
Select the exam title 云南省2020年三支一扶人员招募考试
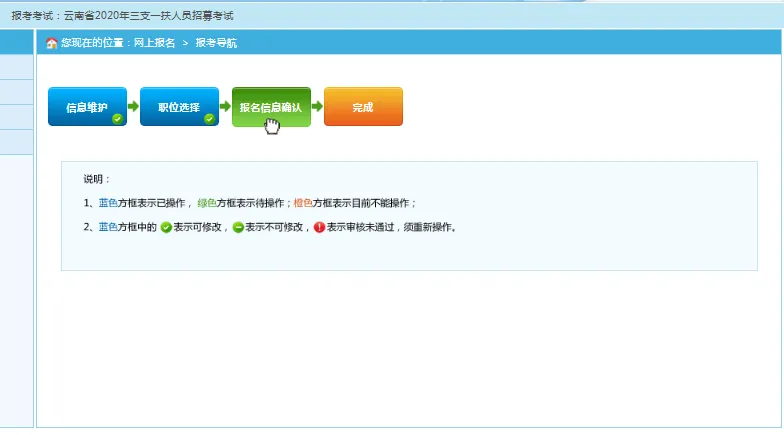click(148, 16)
